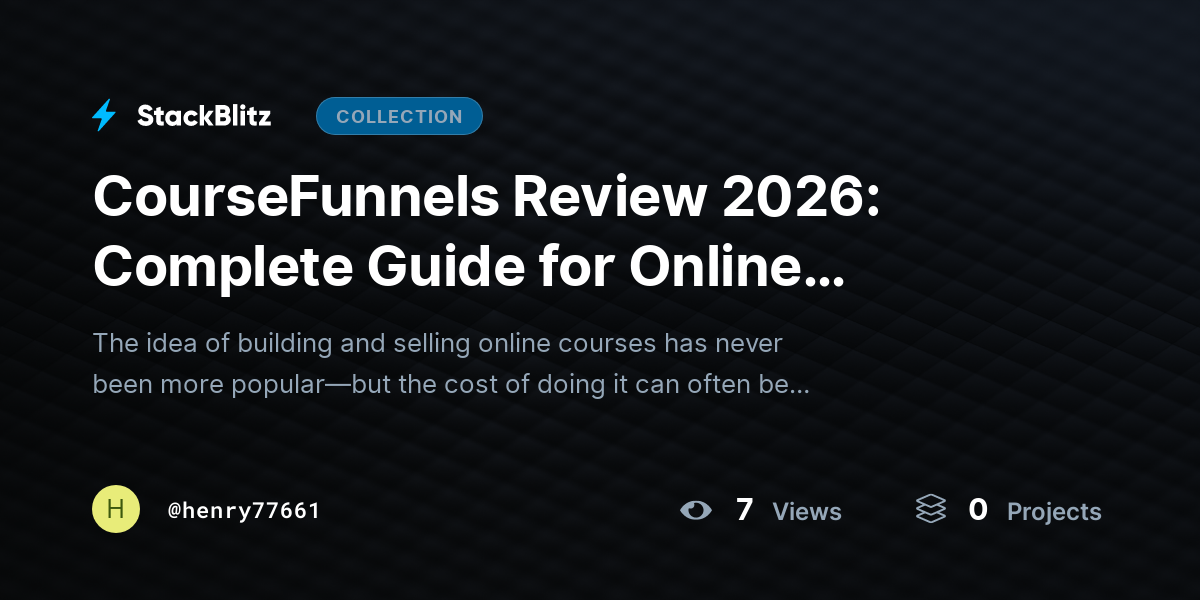Select the COLLECTION badge
Image resolution: width=1200 pixels, height=600 pixels.
click(x=399, y=116)
